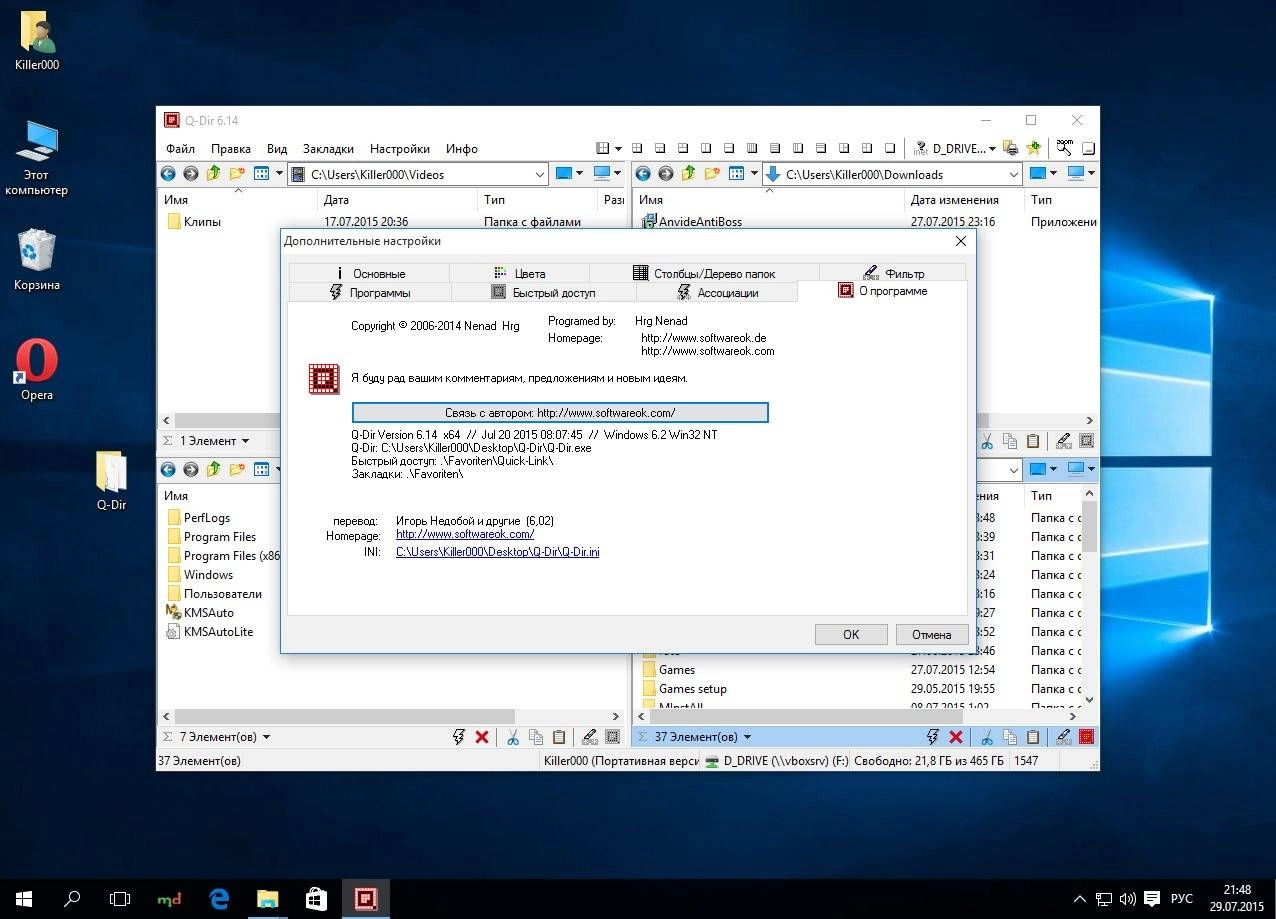This screenshot has height=919, width=1276.
Task: Go back in the bottom-left PerfLogs pane
Action: (x=167, y=469)
